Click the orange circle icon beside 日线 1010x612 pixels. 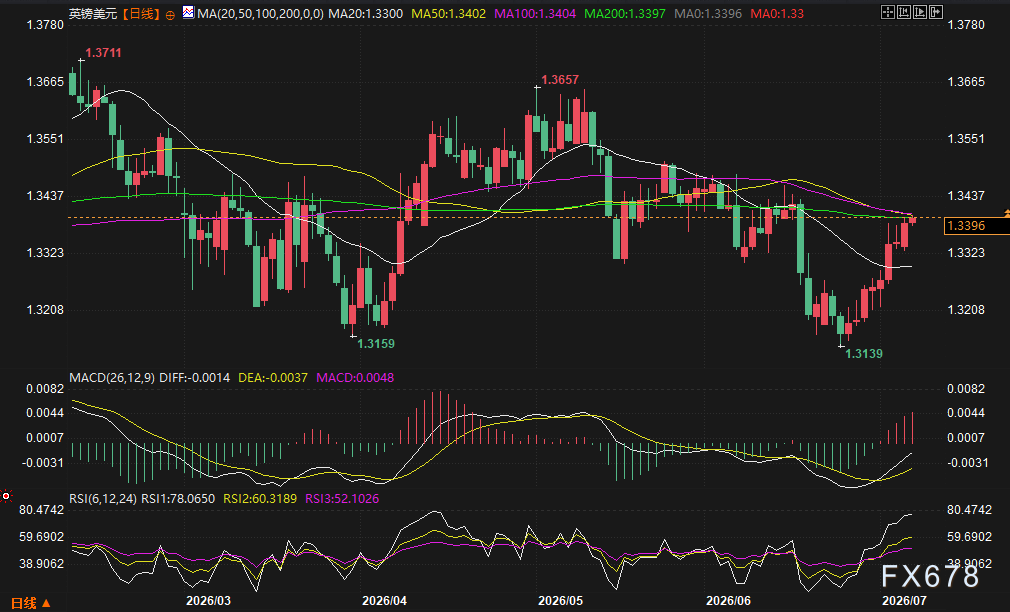[170, 15]
